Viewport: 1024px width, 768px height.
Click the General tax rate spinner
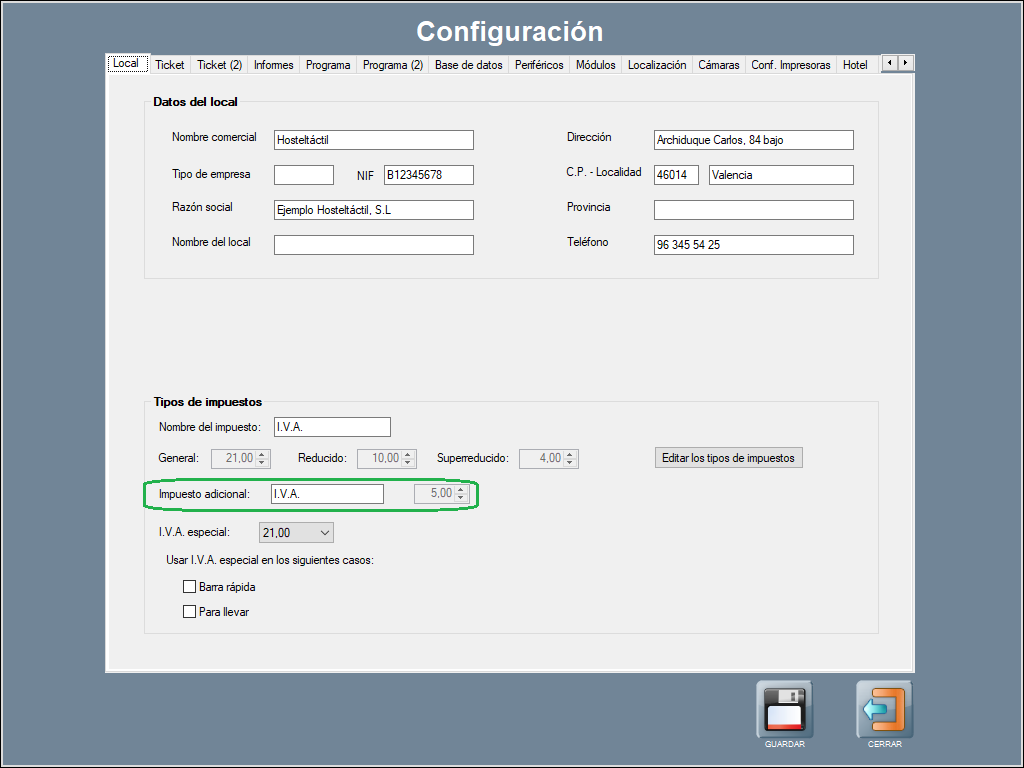tap(262, 459)
